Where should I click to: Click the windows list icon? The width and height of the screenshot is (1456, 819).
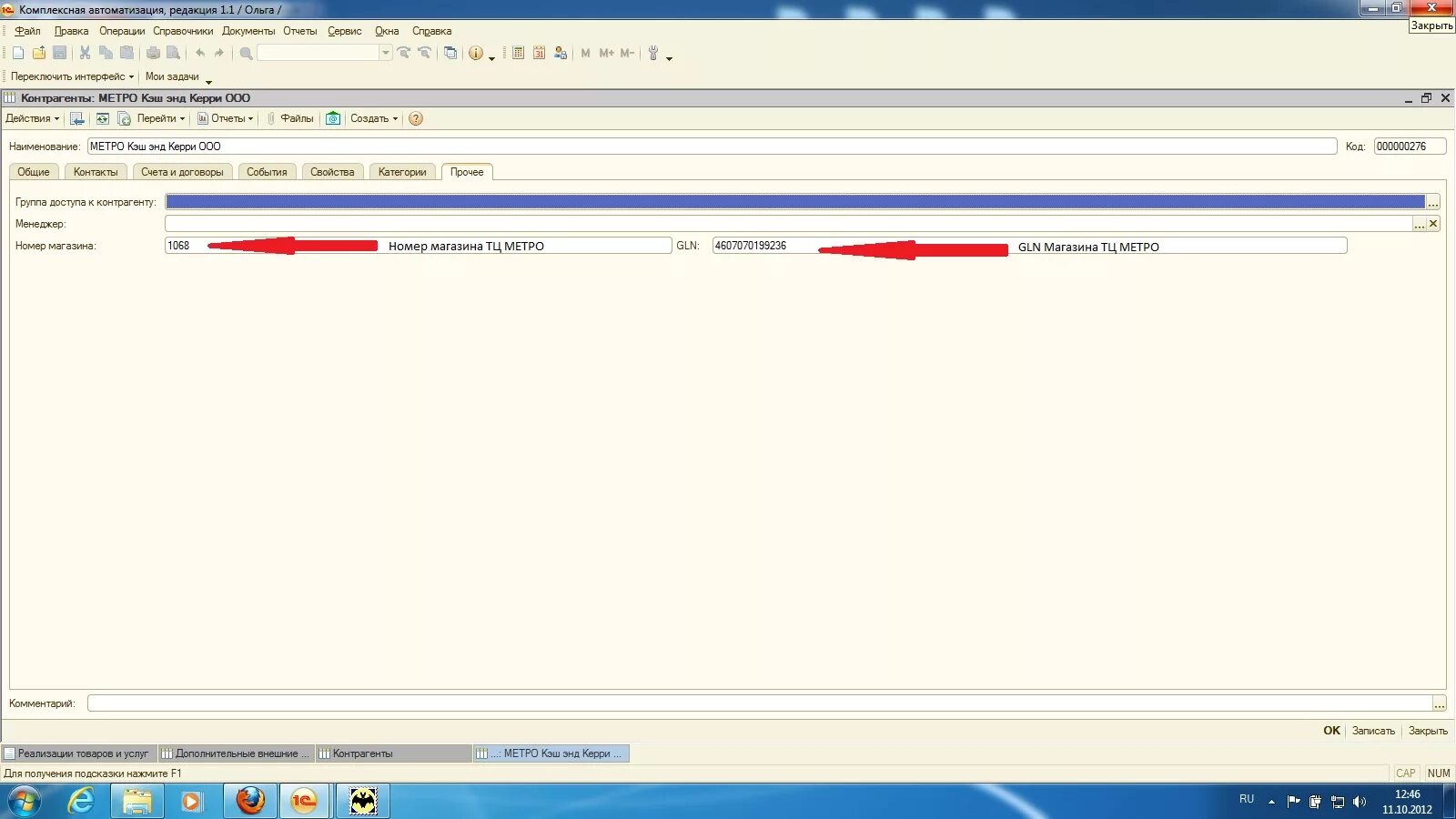click(x=450, y=53)
